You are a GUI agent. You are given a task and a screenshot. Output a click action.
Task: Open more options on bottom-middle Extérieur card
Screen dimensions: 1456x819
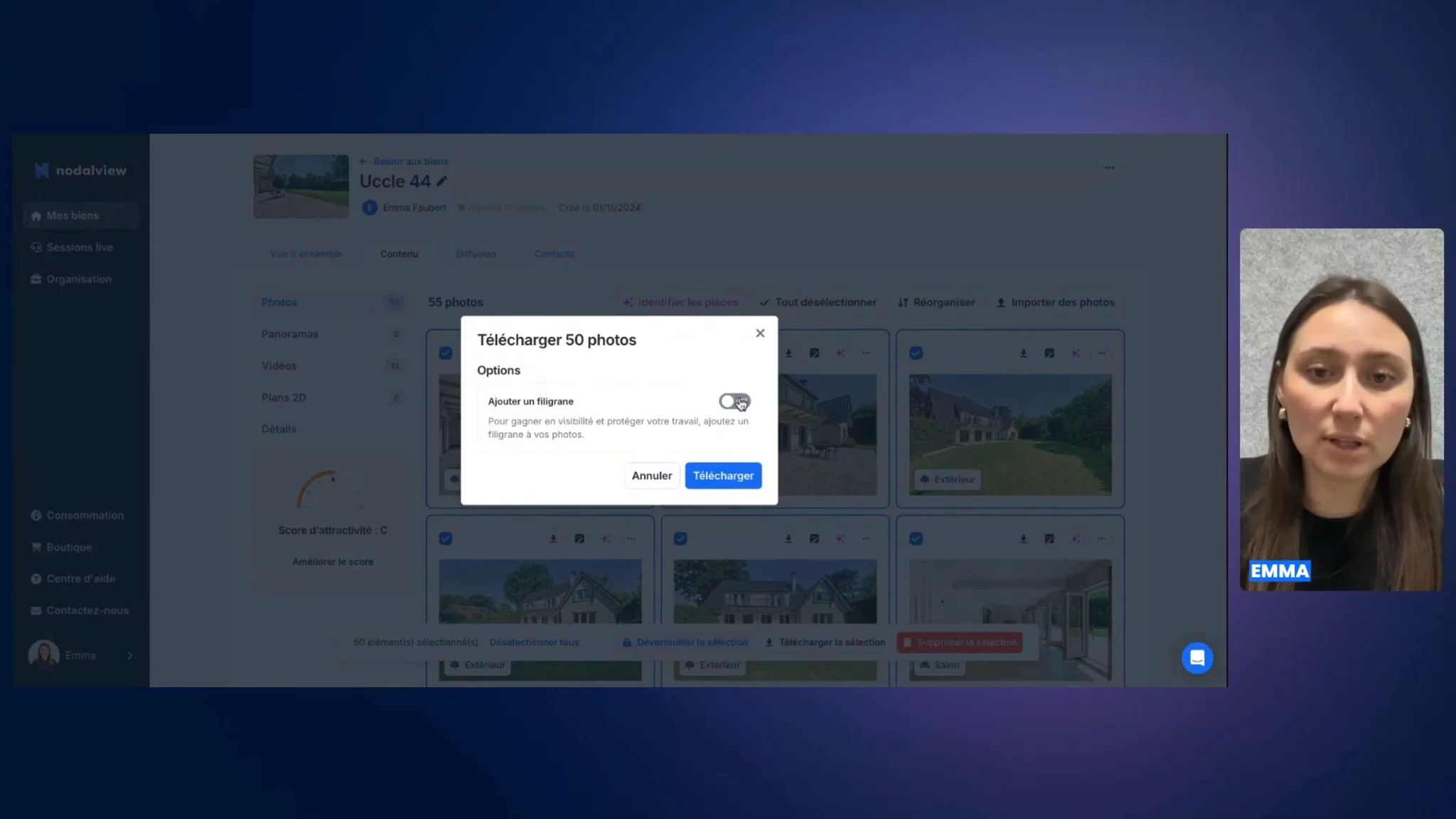pyautogui.click(x=867, y=539)
